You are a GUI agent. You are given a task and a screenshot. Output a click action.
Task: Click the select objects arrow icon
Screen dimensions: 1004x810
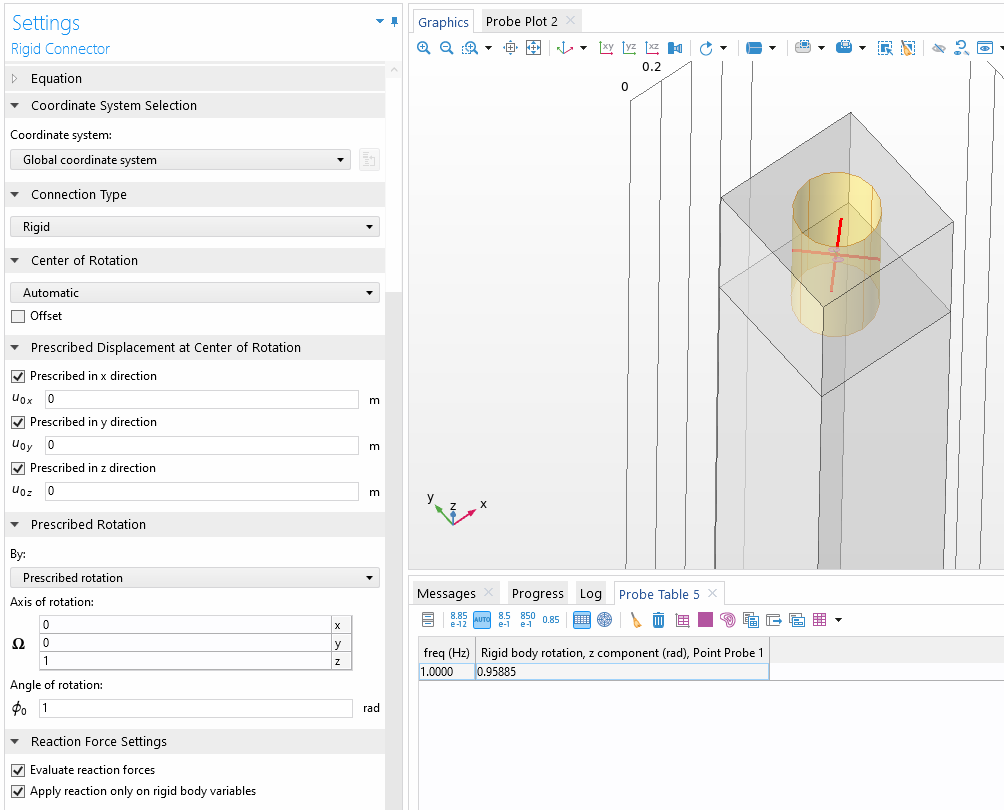885,48
